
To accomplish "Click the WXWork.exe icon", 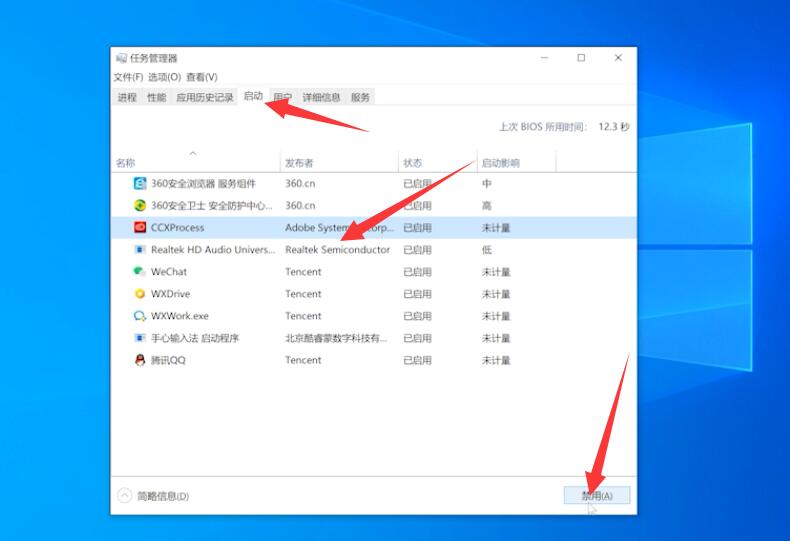I will (x=140, y=316).
